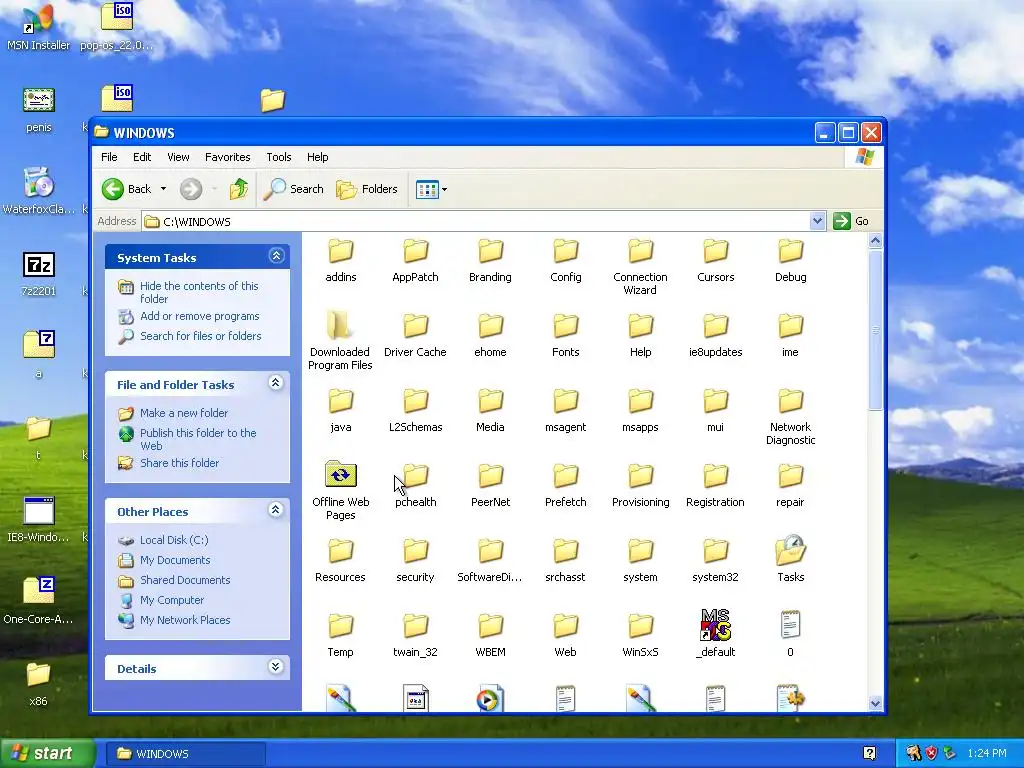Click Search for files or folders
Viewport: 1024px width, 768px height.
(200, 336)
